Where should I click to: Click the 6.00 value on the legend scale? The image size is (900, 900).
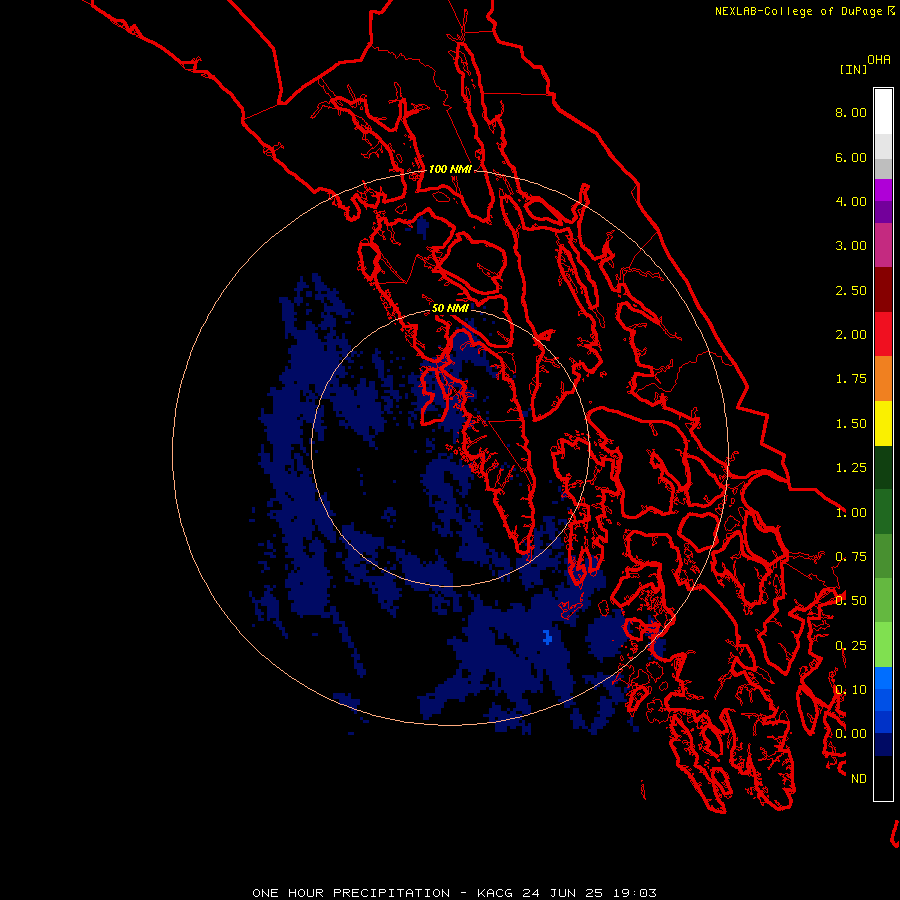click(851, 157)
